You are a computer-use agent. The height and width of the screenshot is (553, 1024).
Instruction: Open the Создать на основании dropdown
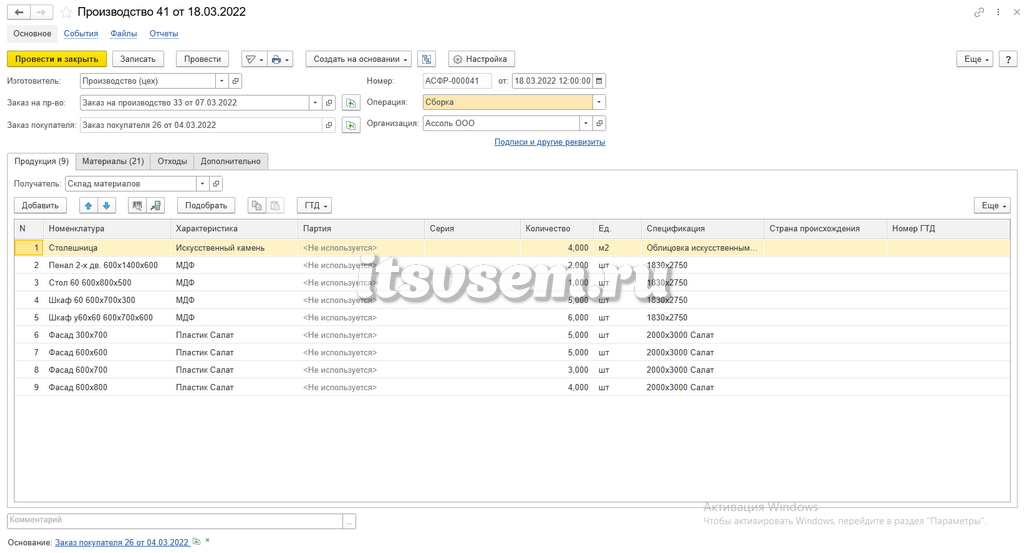click(359, 59)
